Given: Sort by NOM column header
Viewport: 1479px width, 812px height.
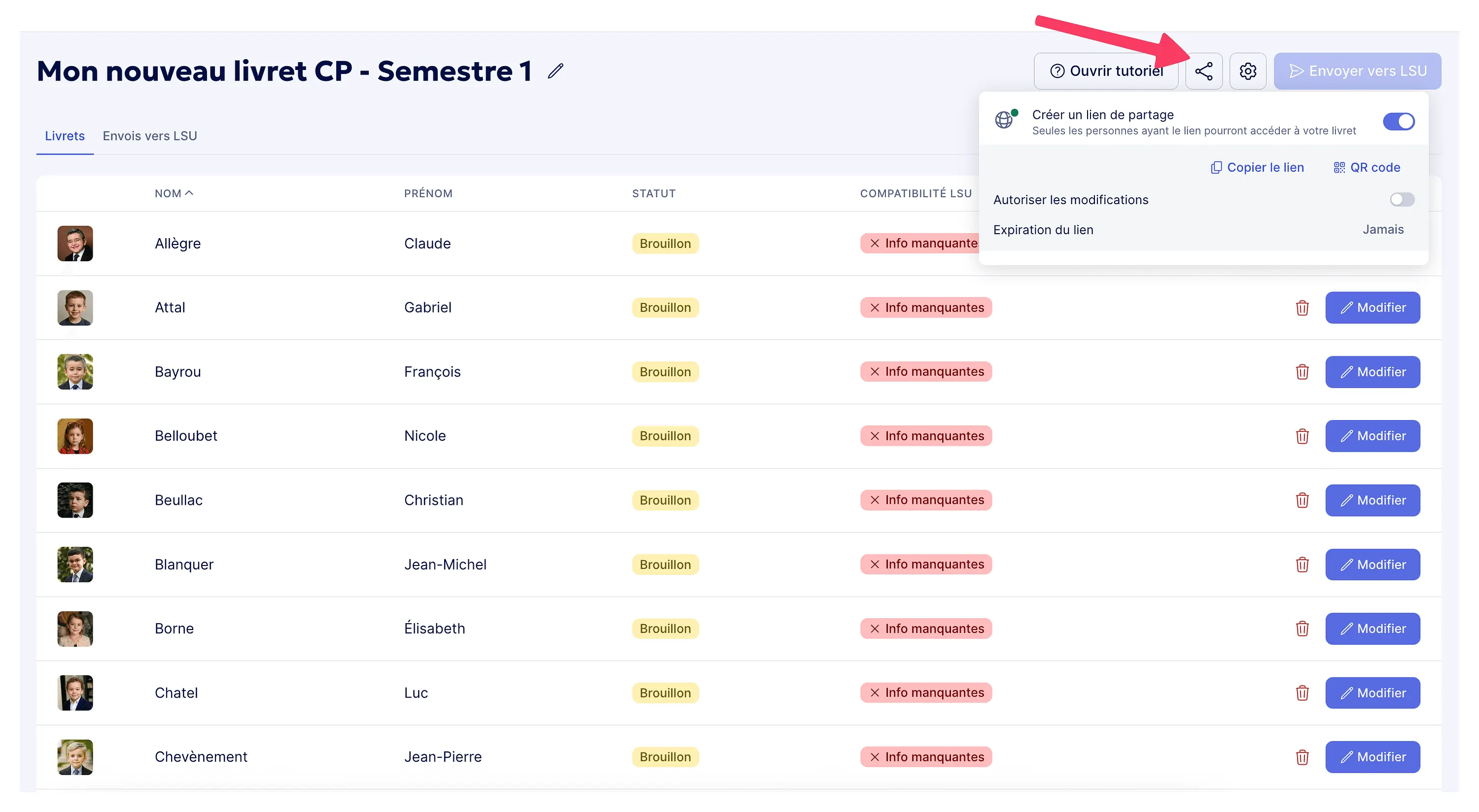Looking at the screenshot, I should click(174, 194).
